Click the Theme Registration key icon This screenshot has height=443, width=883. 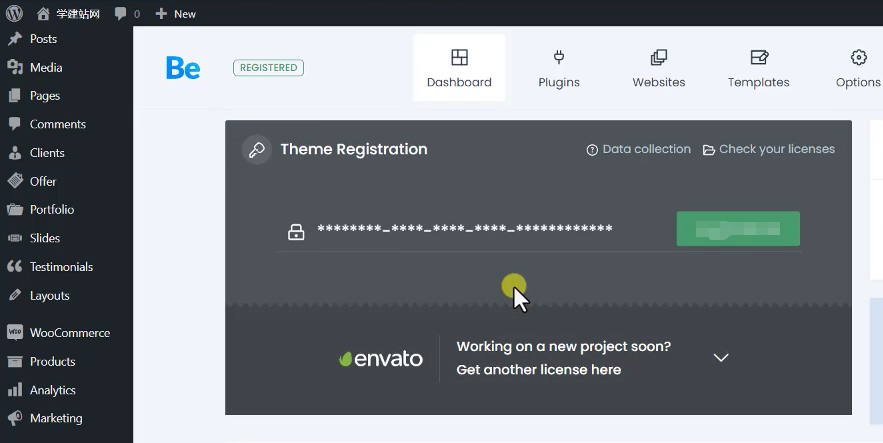pos(257,150)
